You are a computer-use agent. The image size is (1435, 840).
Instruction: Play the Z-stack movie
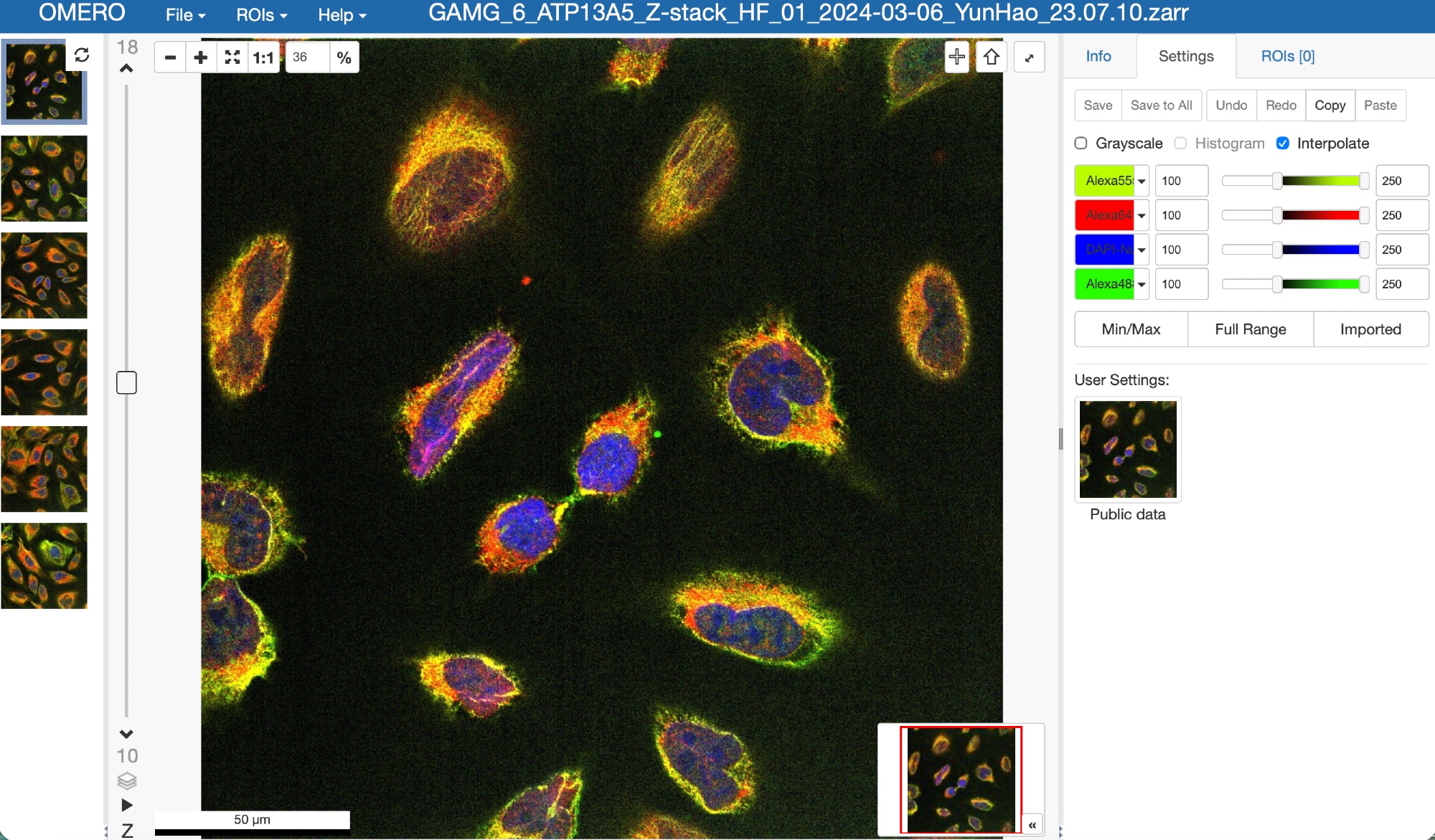coord(127,805)
